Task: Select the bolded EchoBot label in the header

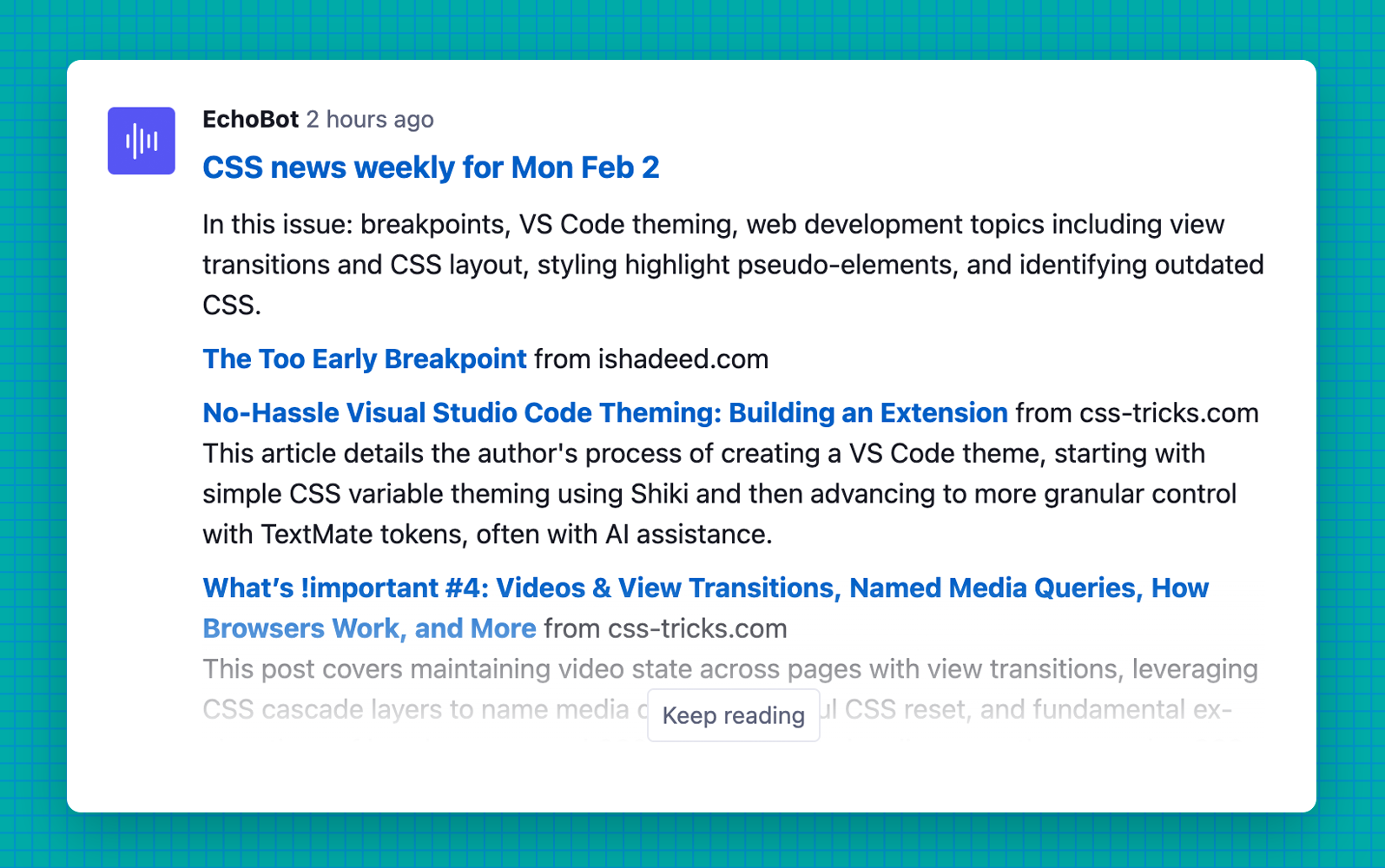Action: click(251, 120)
